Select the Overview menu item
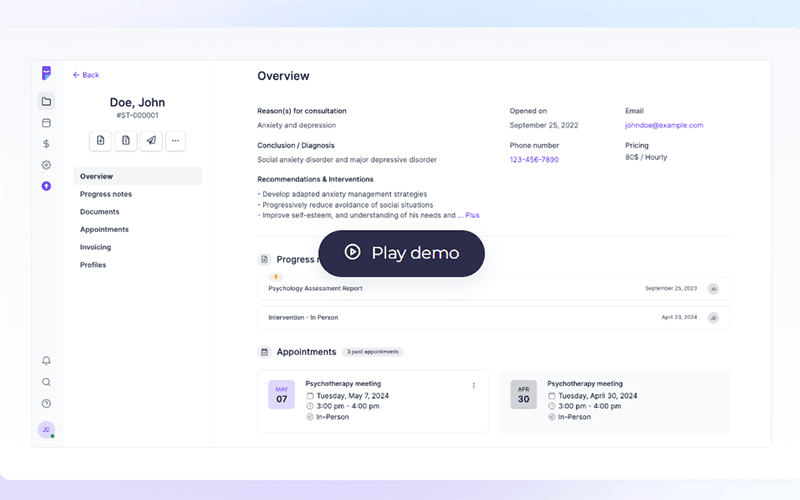 pos(138,176)
